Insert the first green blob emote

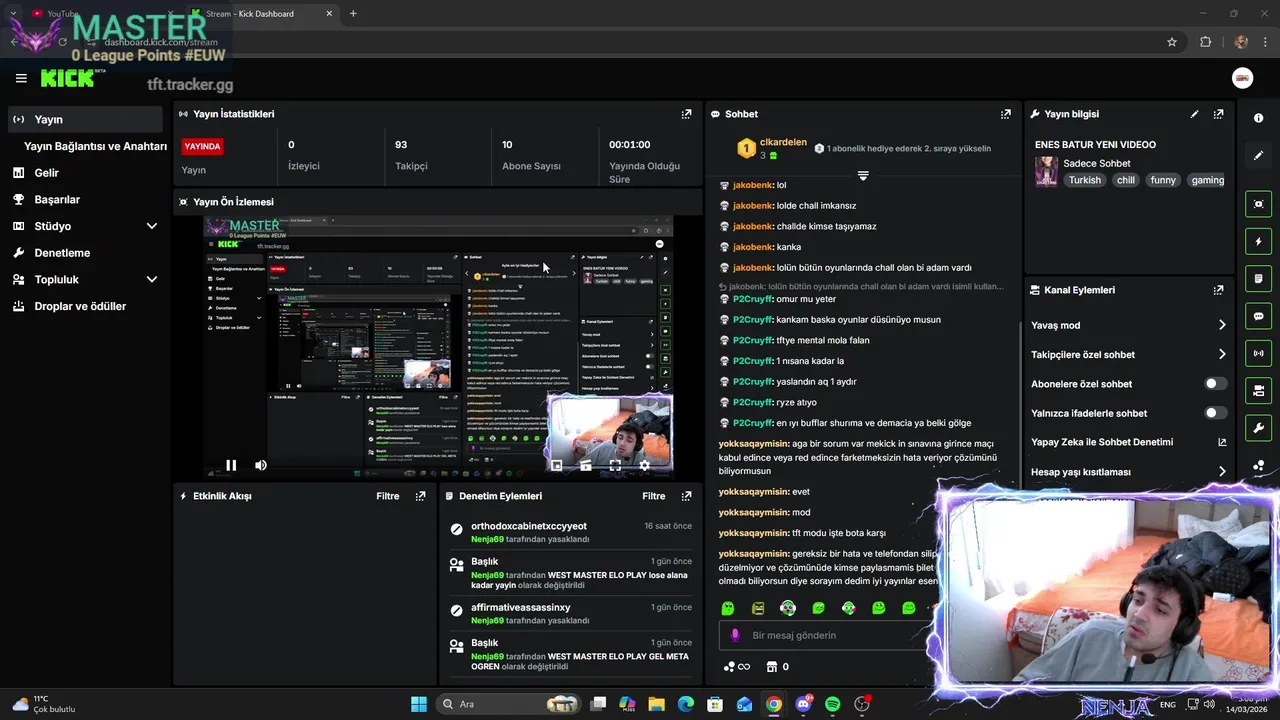[x=728, y=608]
